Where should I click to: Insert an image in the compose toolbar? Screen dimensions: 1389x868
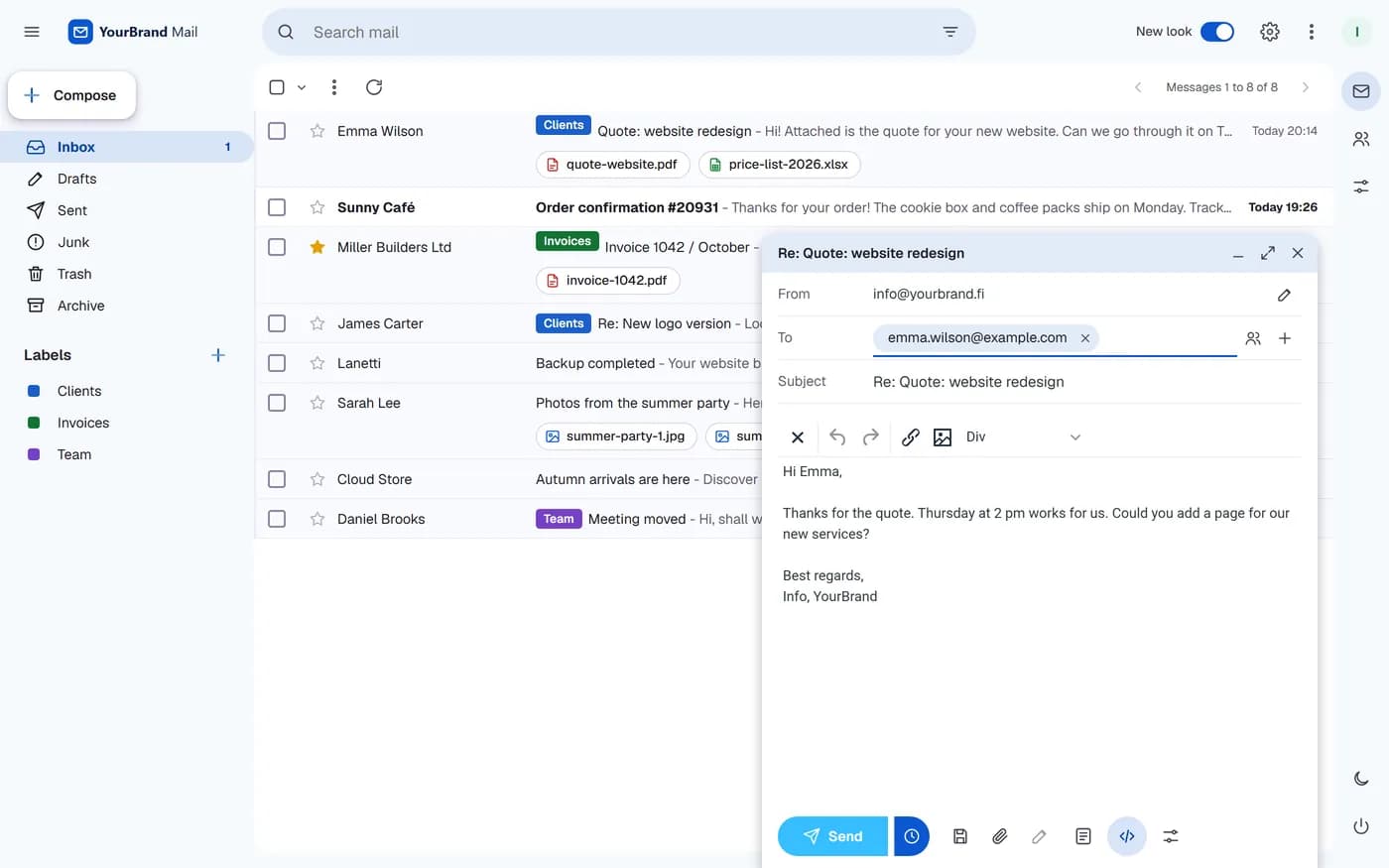click(943, 436)
